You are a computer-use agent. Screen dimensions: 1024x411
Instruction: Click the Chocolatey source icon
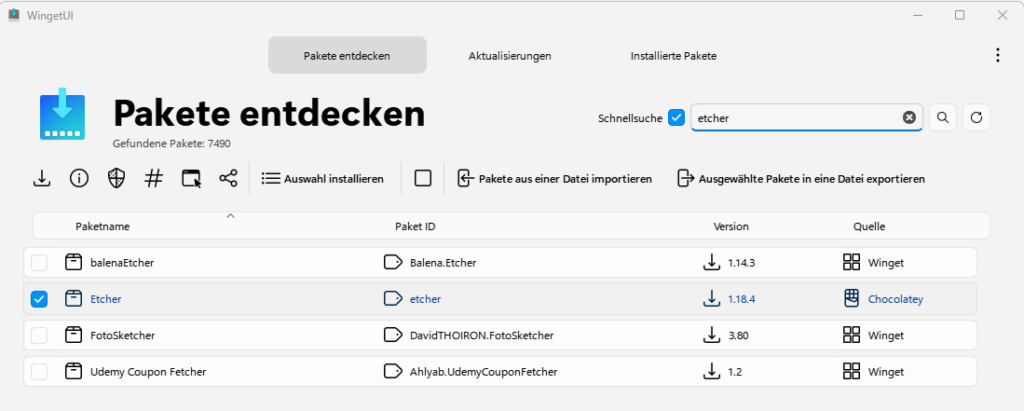(x=851, y=299)
